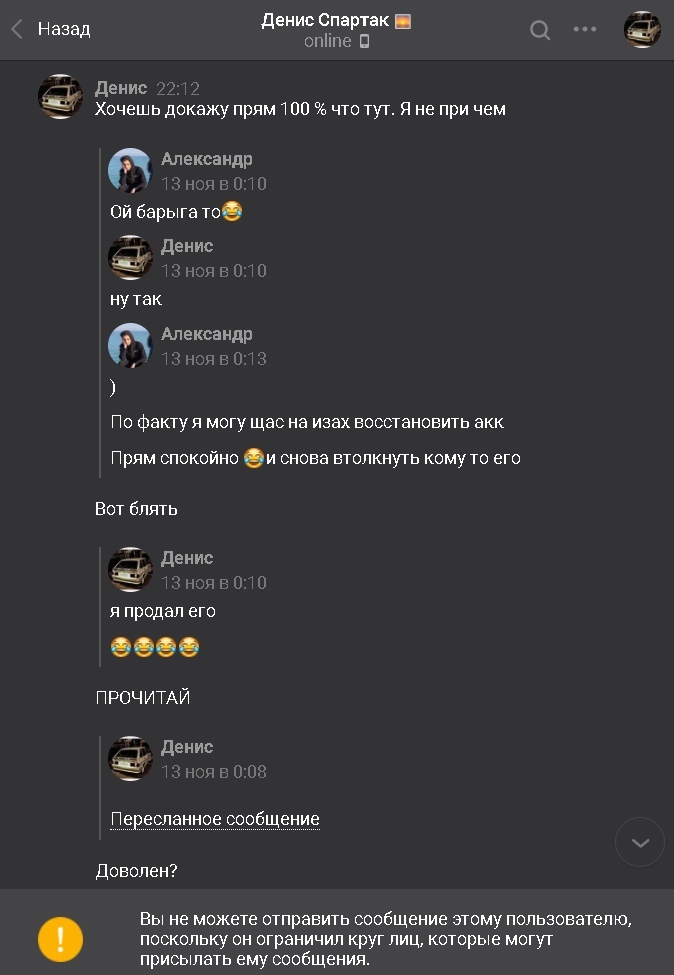674x975 pixels.
Task: Tap Денис avatar above я продал его
Action: tap(130, 569)
